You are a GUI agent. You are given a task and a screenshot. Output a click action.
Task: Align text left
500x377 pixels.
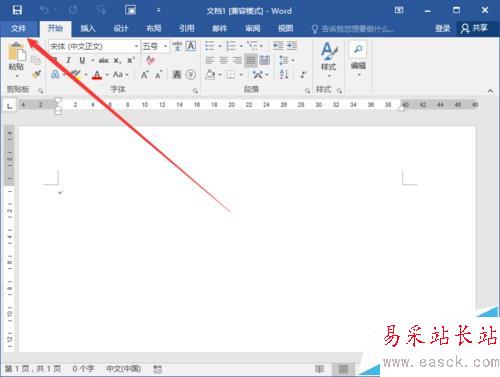[210, 60]
